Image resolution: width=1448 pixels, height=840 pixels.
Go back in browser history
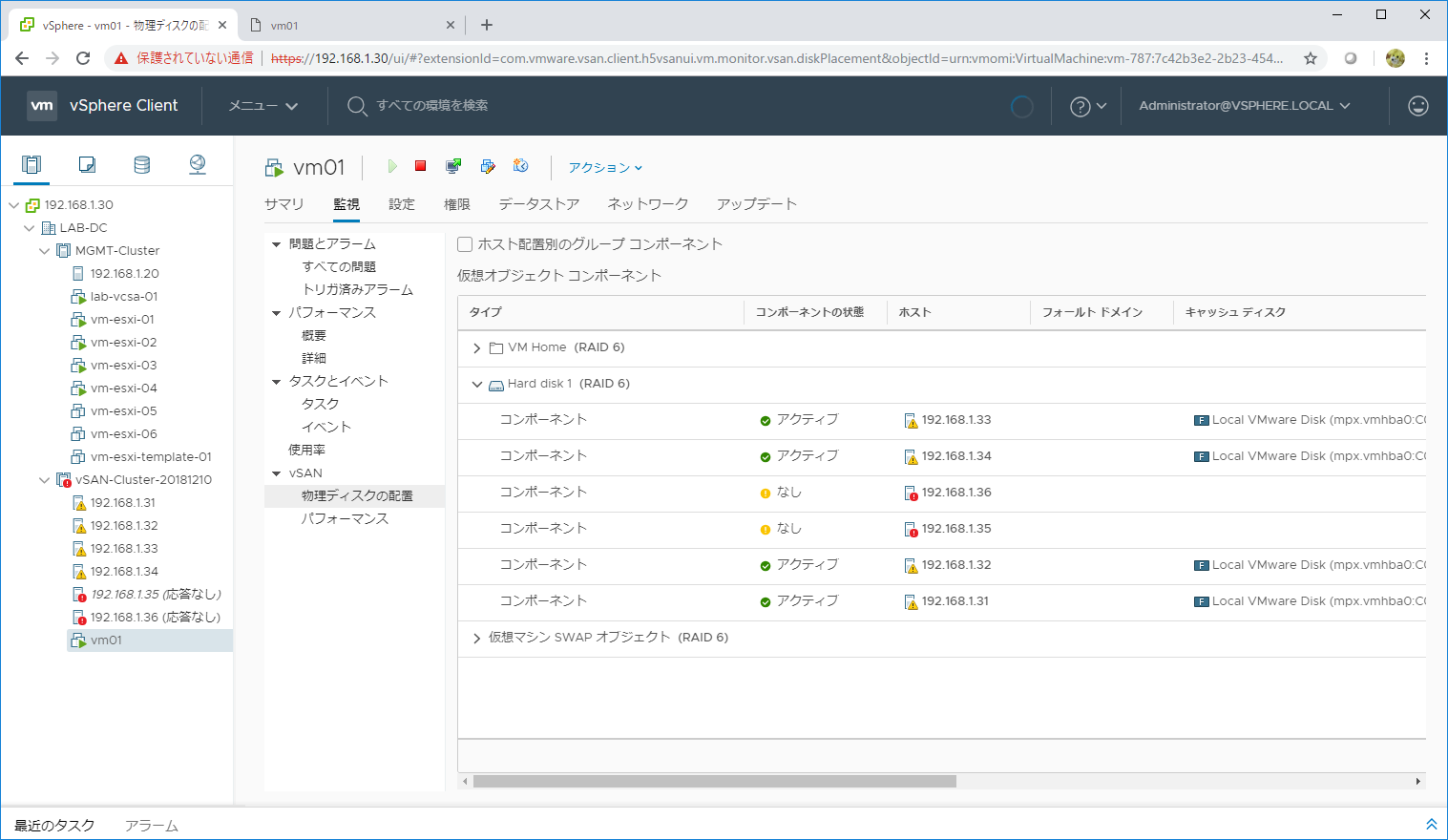22,58
